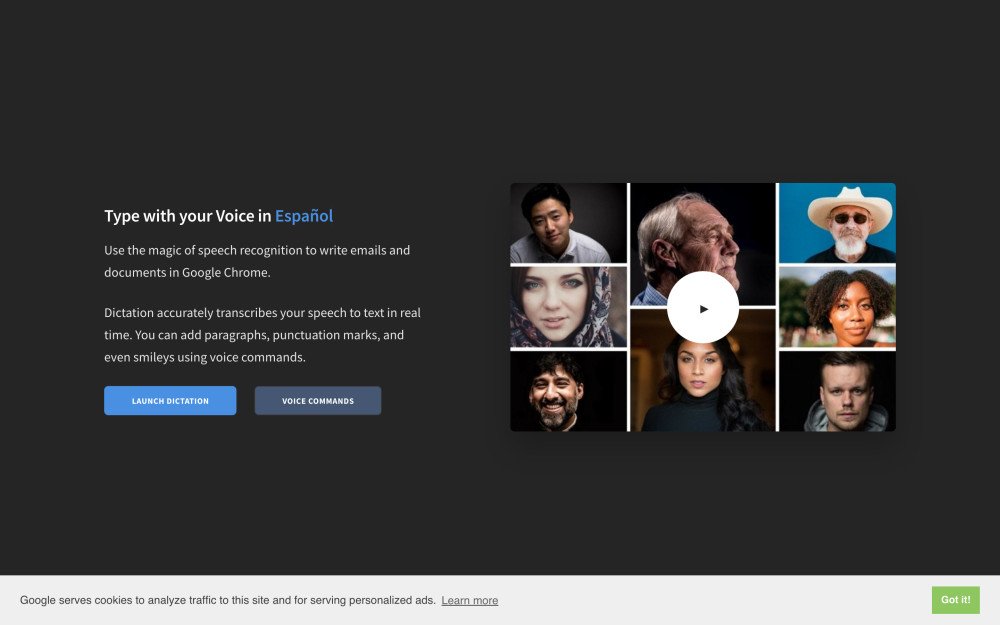Click the 'Use the magic of speech recognition' line
Viewport: 1000px width, 625px height.
pos(257,250)
